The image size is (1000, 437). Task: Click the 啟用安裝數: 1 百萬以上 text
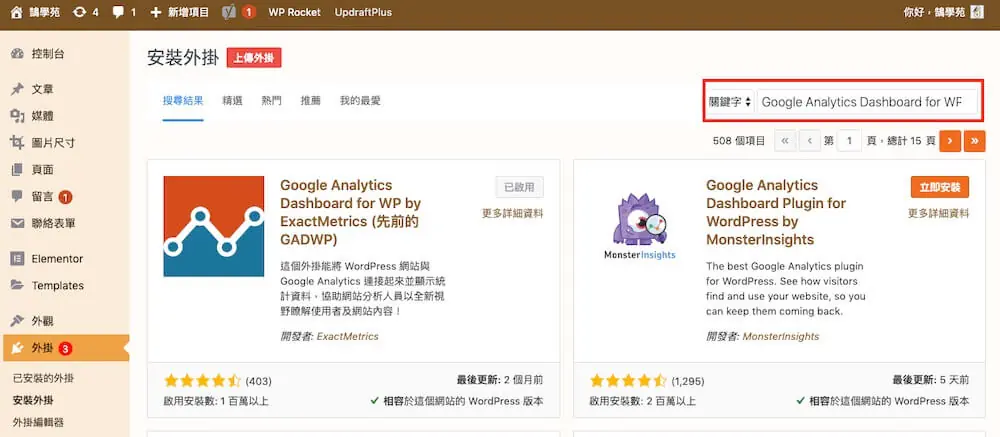[216, 401]
